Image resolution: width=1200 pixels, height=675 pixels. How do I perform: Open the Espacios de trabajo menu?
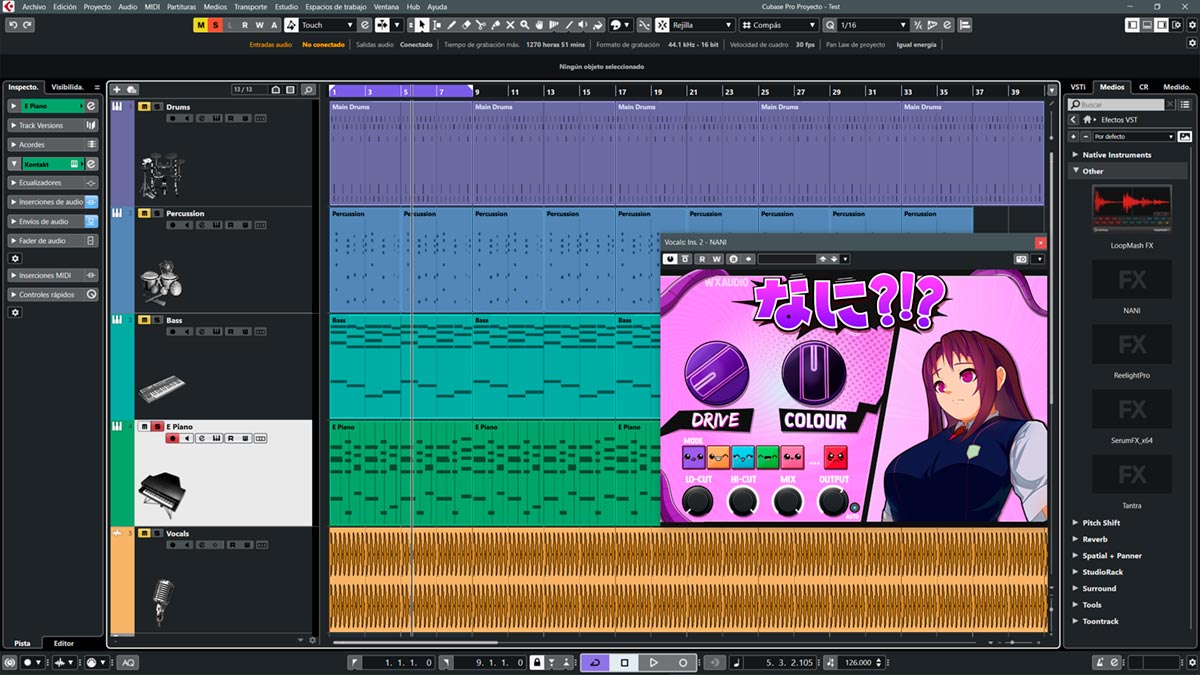tap(337, 7)
